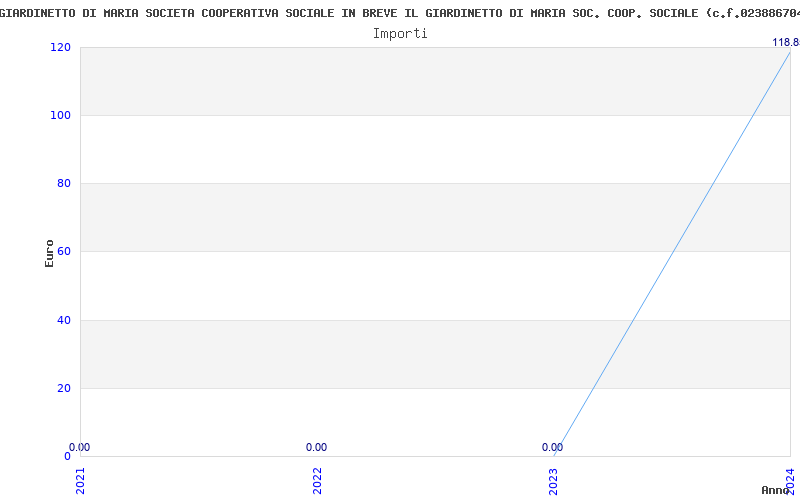Click the 0.00 label above 2022
Image resolution: width=800 pixels, height=500 pixels.
316,447
